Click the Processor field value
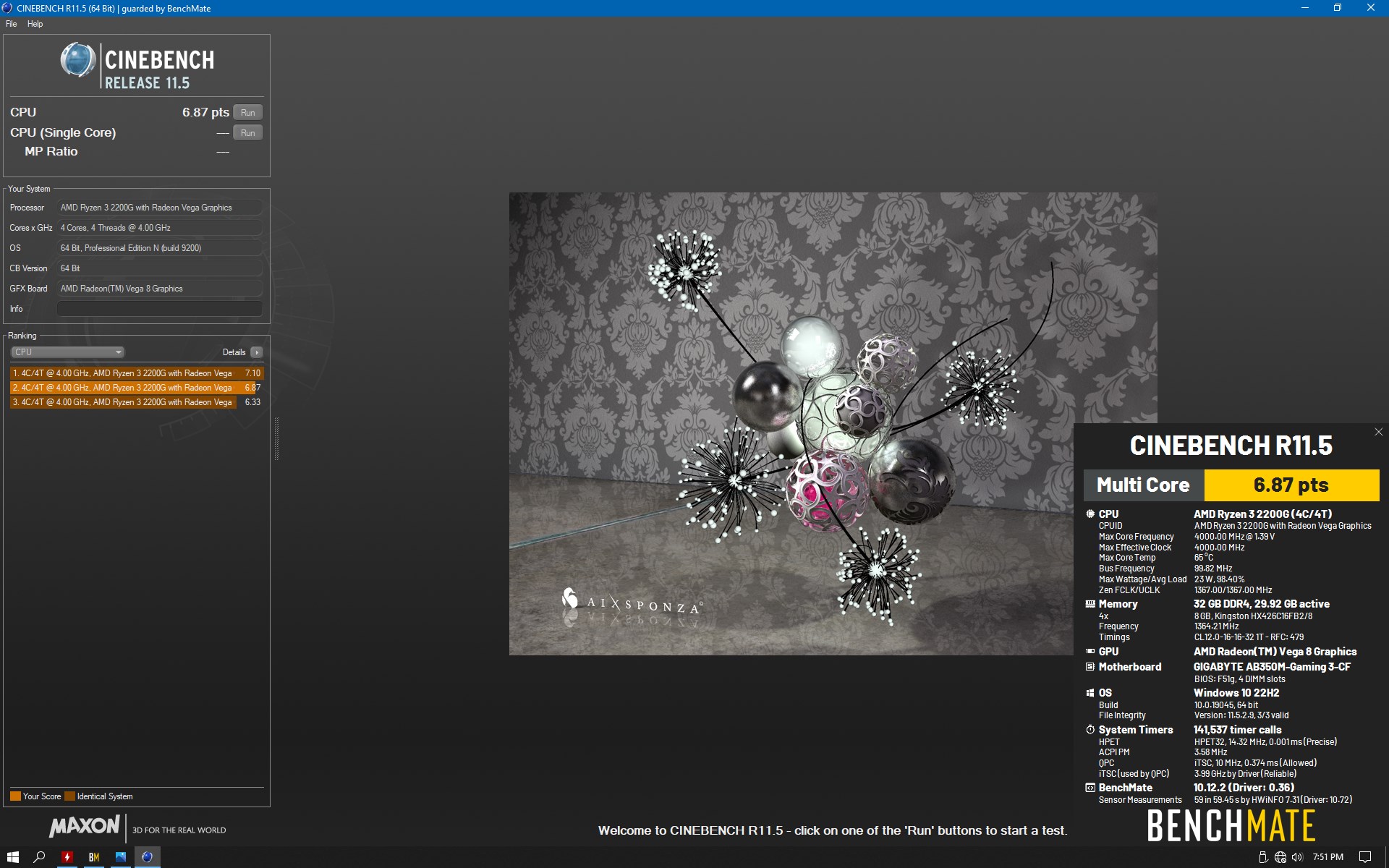The width and height of the screenshot is (1389, 868). (x=160, y=208)
